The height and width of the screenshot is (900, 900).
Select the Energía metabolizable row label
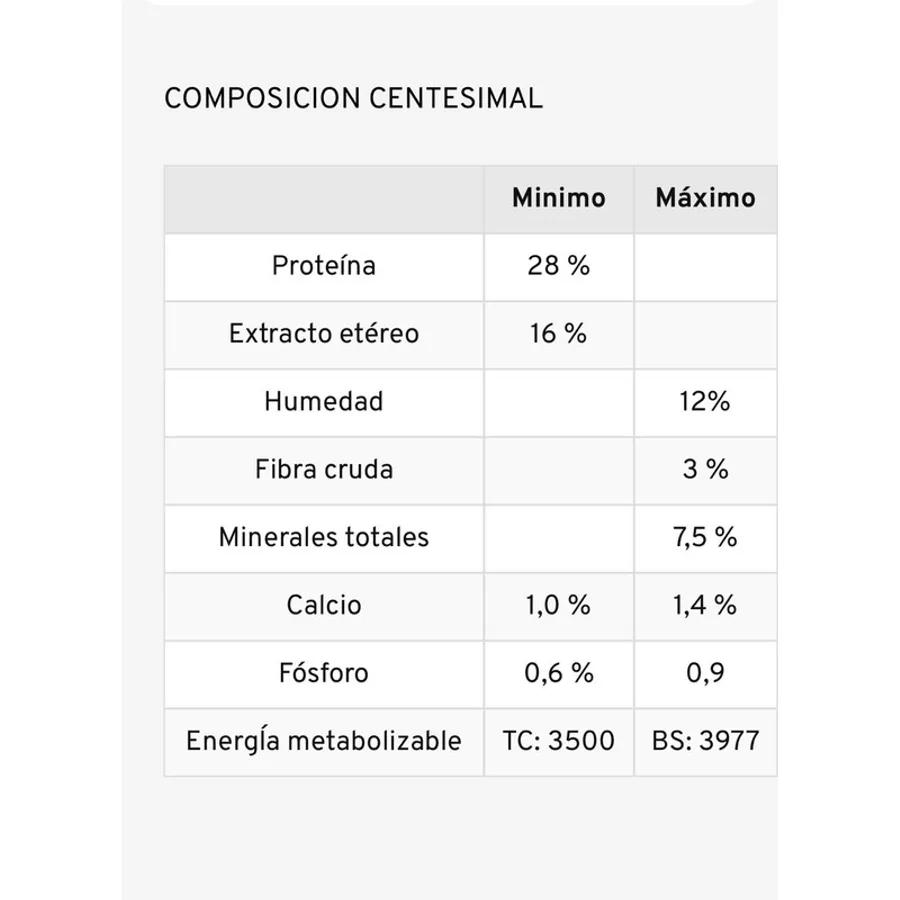(324, 740)
